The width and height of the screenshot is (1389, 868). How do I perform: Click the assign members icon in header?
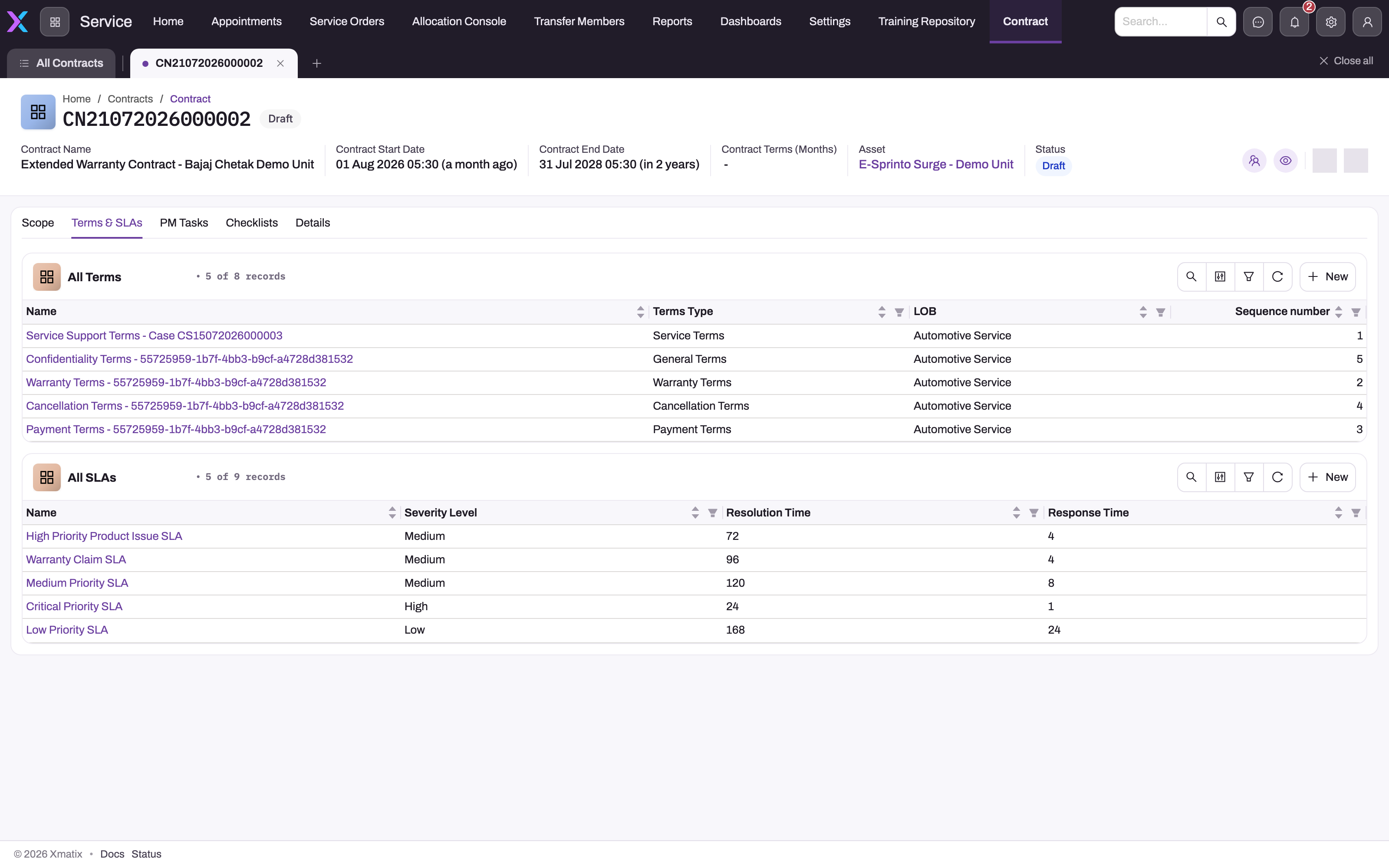click(x=1254, y=161)
